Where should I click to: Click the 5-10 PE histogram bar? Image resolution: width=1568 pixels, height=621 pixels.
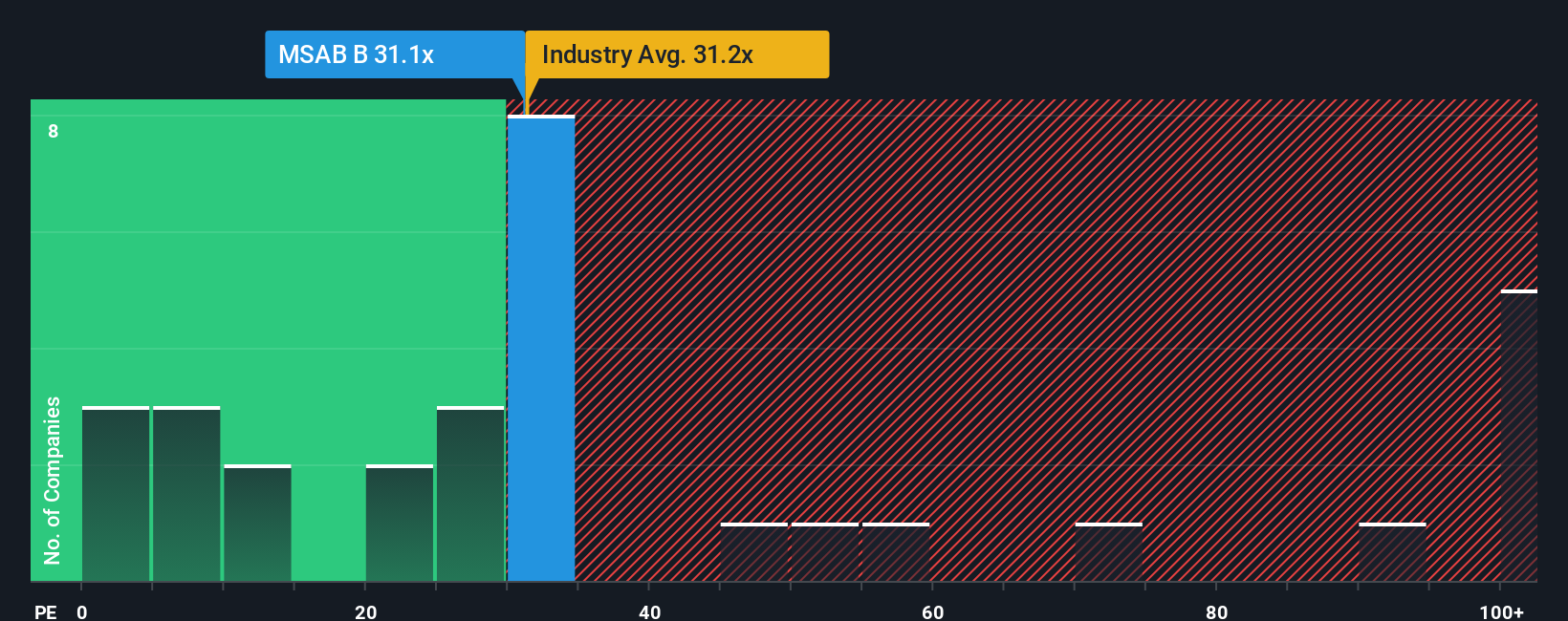pyautogui.click(x=186, y=494)
